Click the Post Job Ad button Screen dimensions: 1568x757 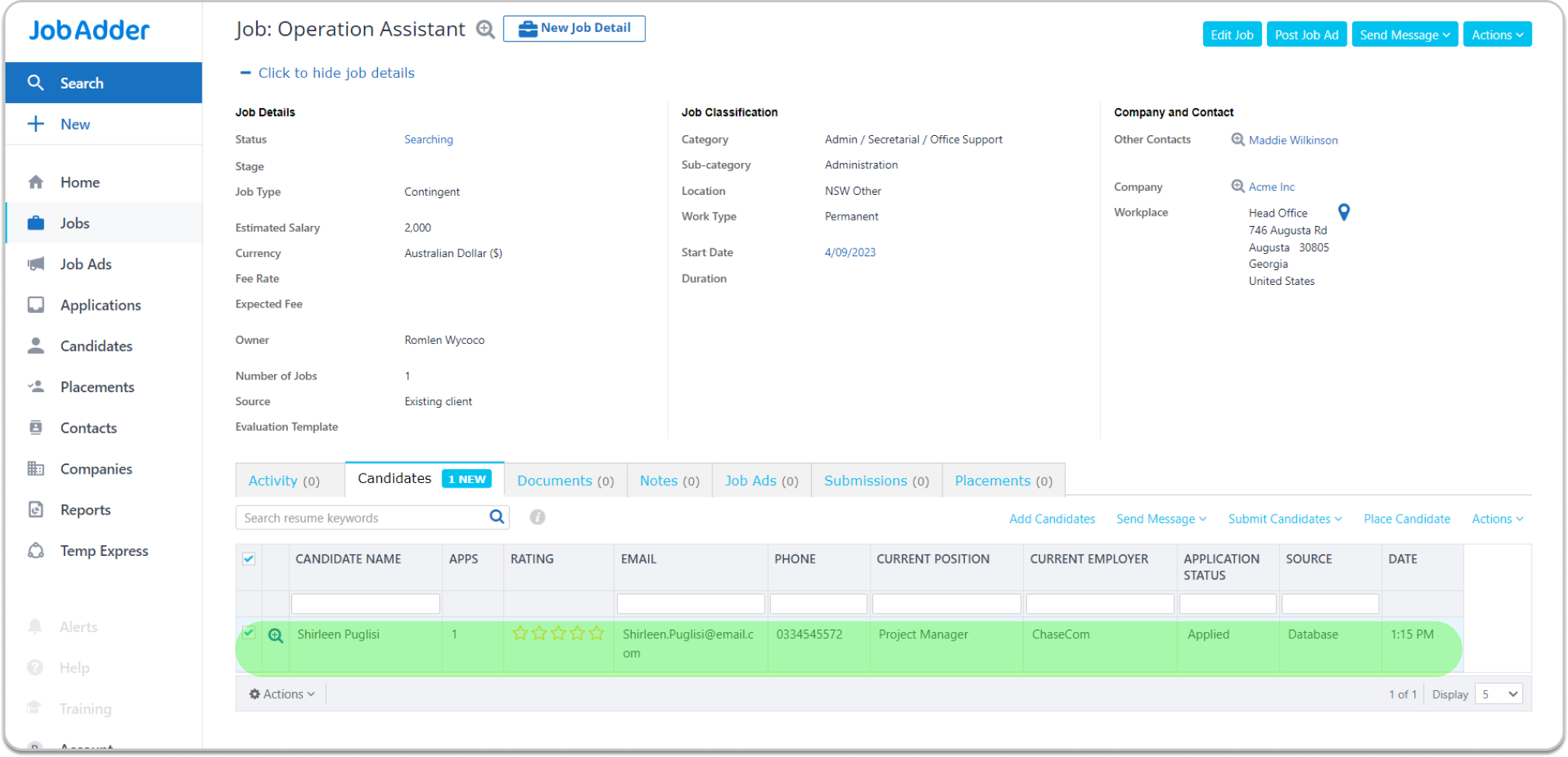click(1306, 34)
